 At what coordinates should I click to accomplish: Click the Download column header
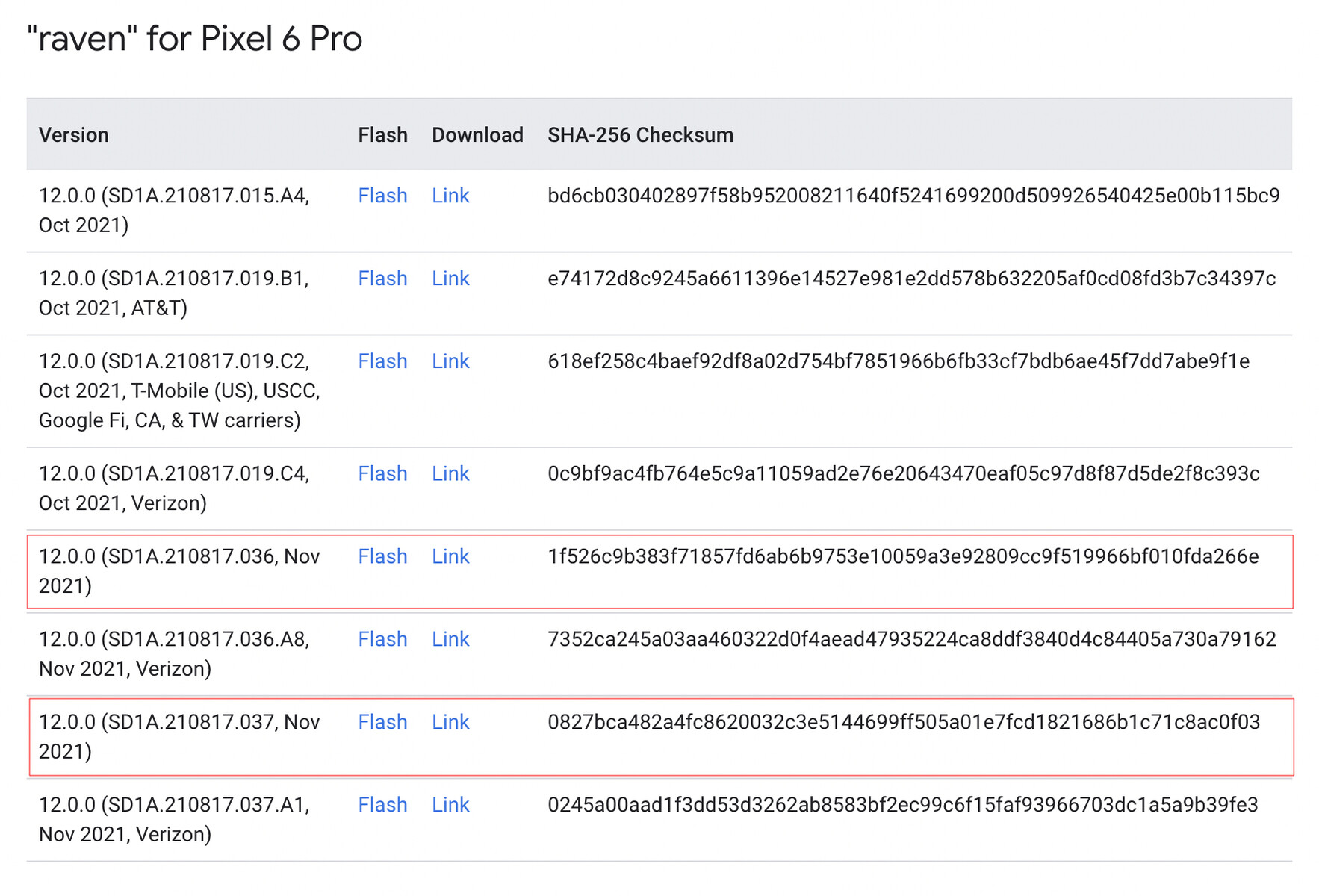(x=477, y=135)
